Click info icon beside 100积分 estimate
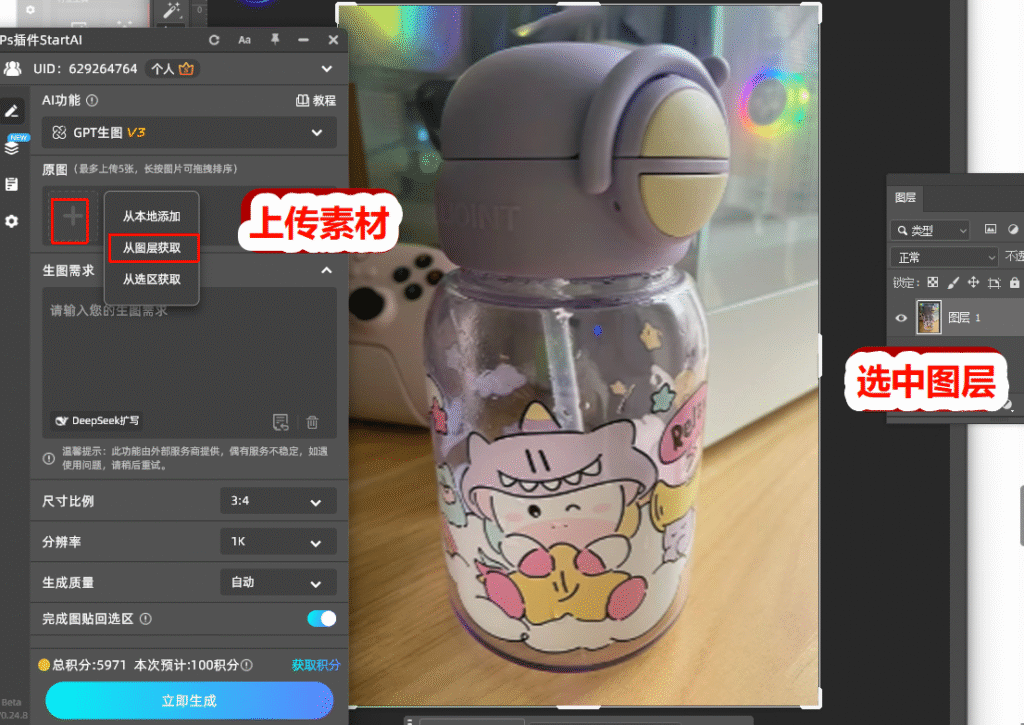Image resolution: width=1024 pixels, height=725 pixels. point(247,665)
